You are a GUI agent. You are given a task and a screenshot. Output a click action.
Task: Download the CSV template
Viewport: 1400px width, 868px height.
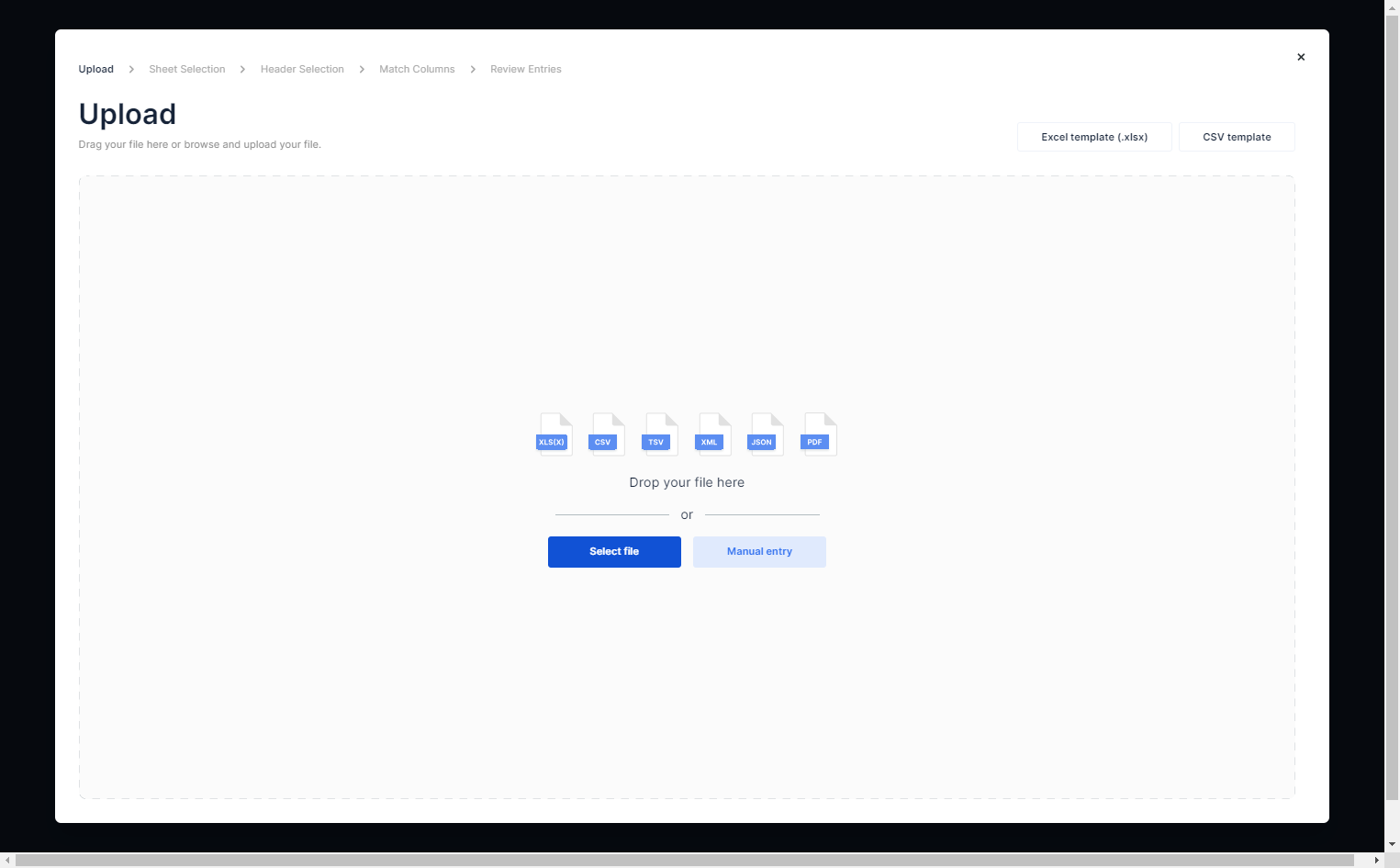[1237, 137]
